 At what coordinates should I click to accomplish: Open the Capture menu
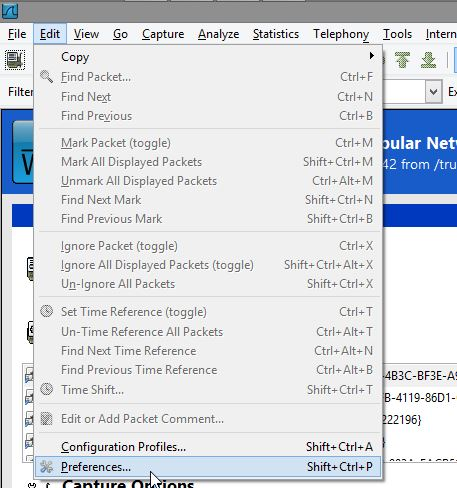[163, 34]
